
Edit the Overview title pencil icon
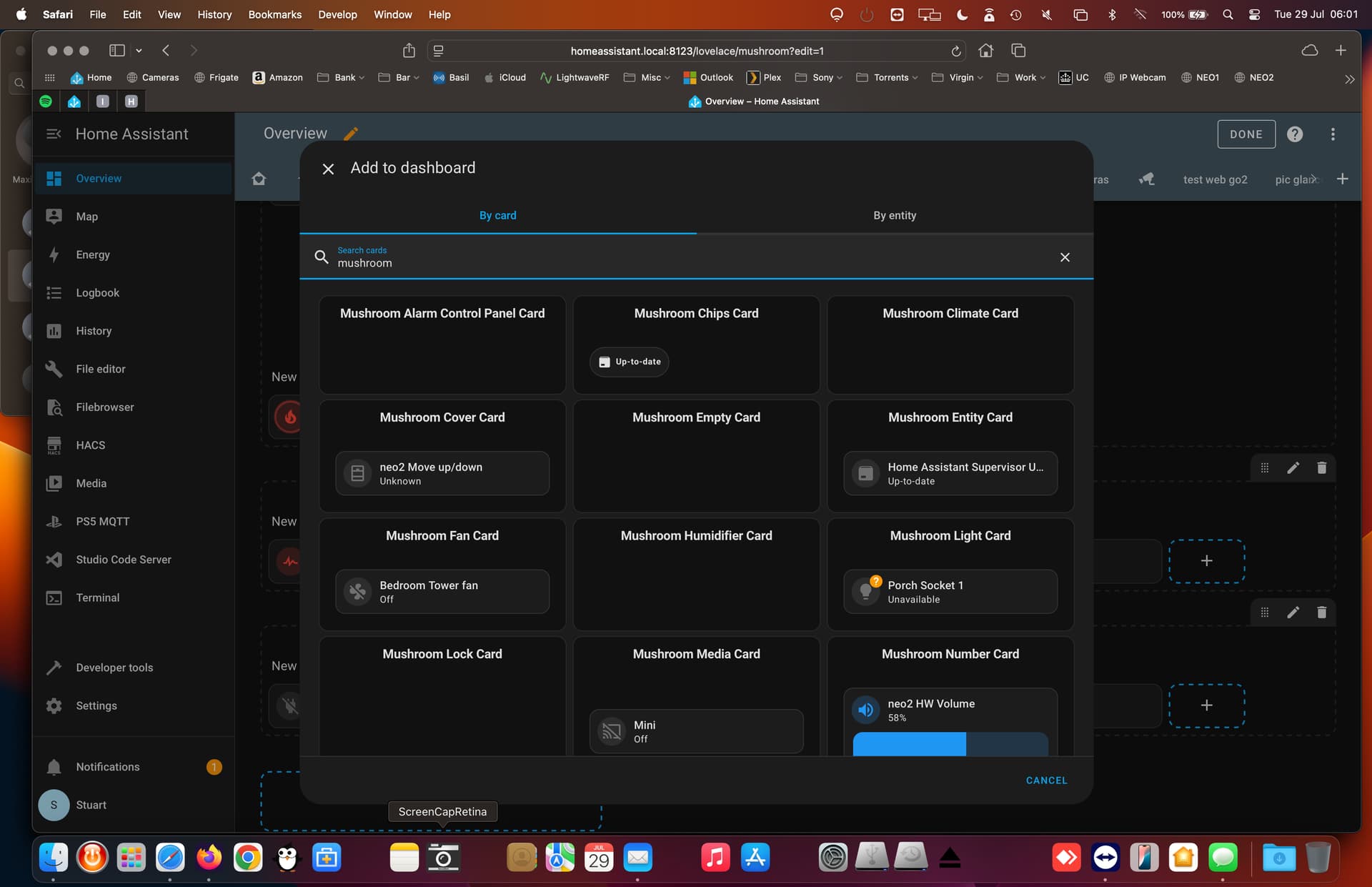(x=351, y=134)
